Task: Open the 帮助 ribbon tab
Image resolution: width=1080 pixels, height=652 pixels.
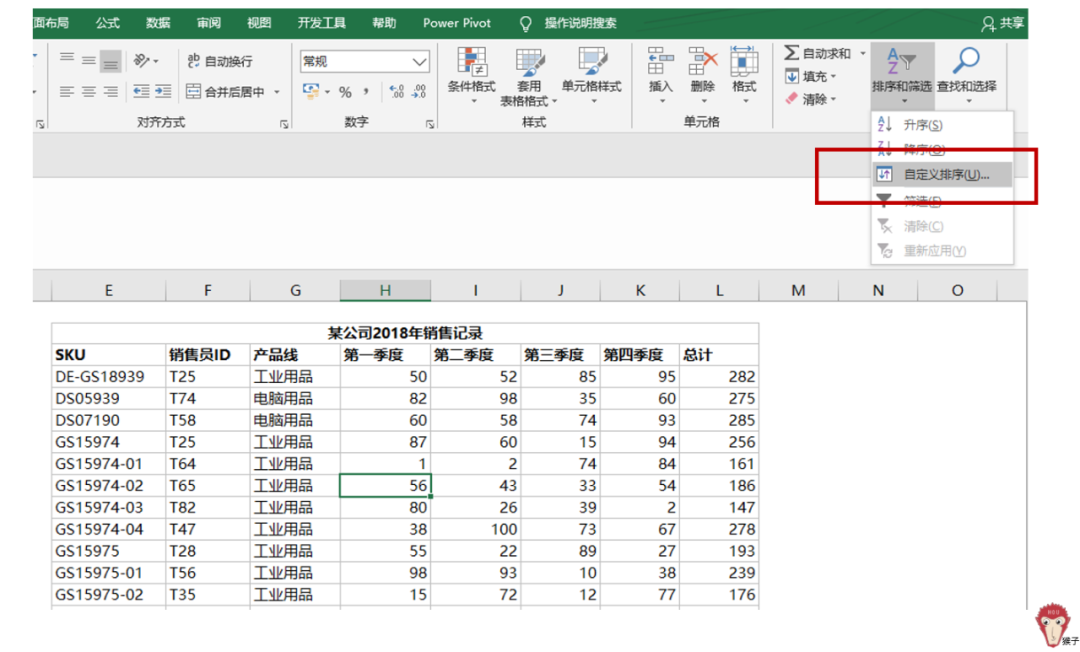Action: (x=384, y=23)
